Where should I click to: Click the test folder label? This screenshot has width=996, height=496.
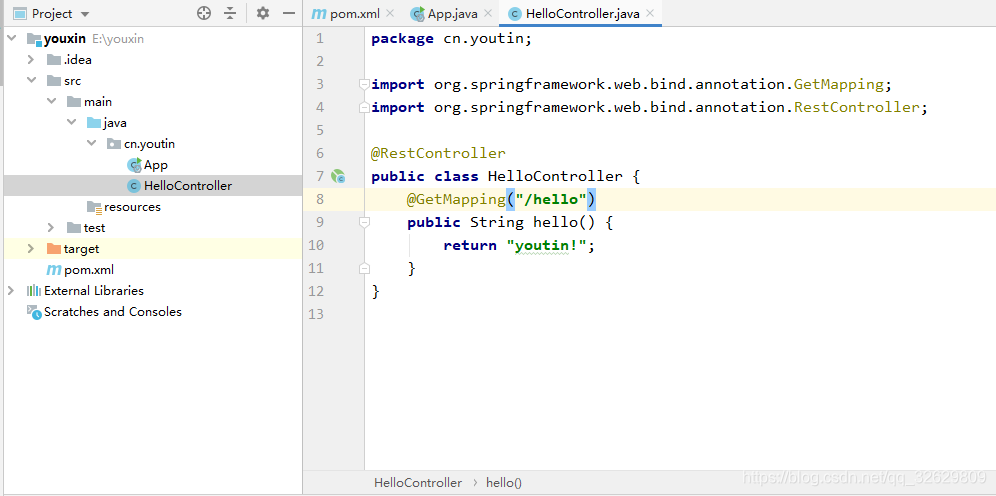[x=94, y=227]
